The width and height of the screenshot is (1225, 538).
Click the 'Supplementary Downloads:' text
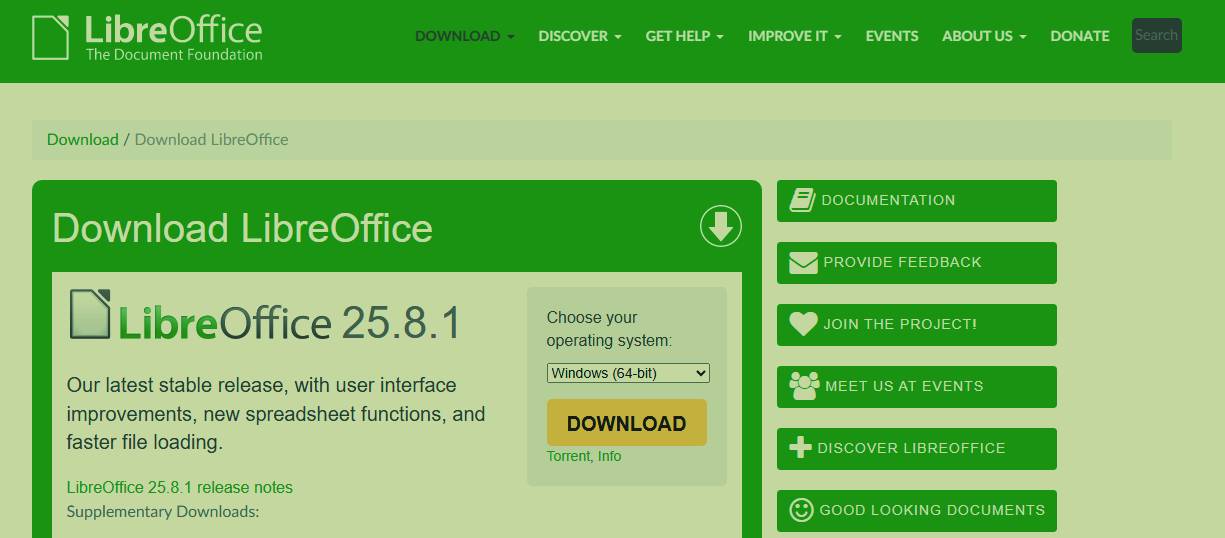tap(163, 512)
